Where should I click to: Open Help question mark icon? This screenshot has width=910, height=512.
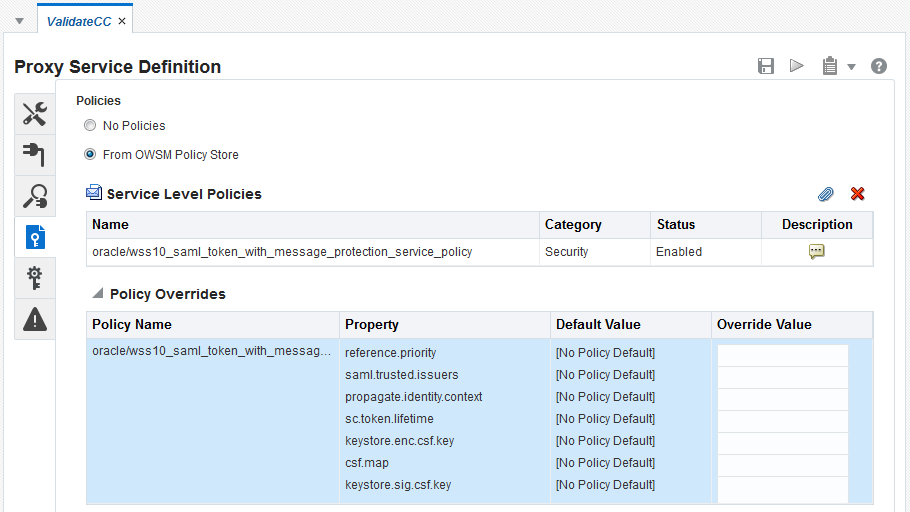click(x=879, y=66)
